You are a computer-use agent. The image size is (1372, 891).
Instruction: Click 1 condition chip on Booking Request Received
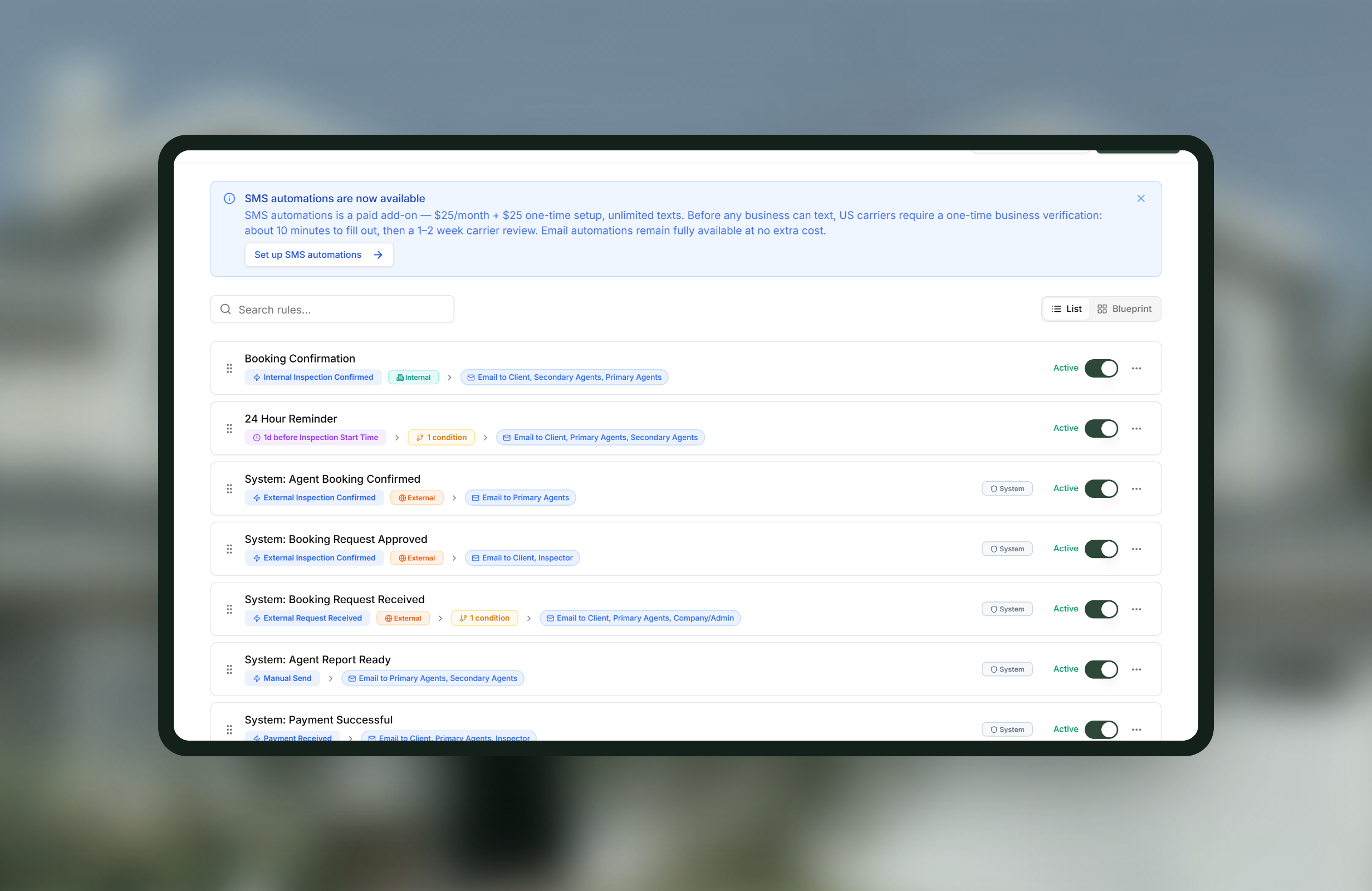point(484,618)
